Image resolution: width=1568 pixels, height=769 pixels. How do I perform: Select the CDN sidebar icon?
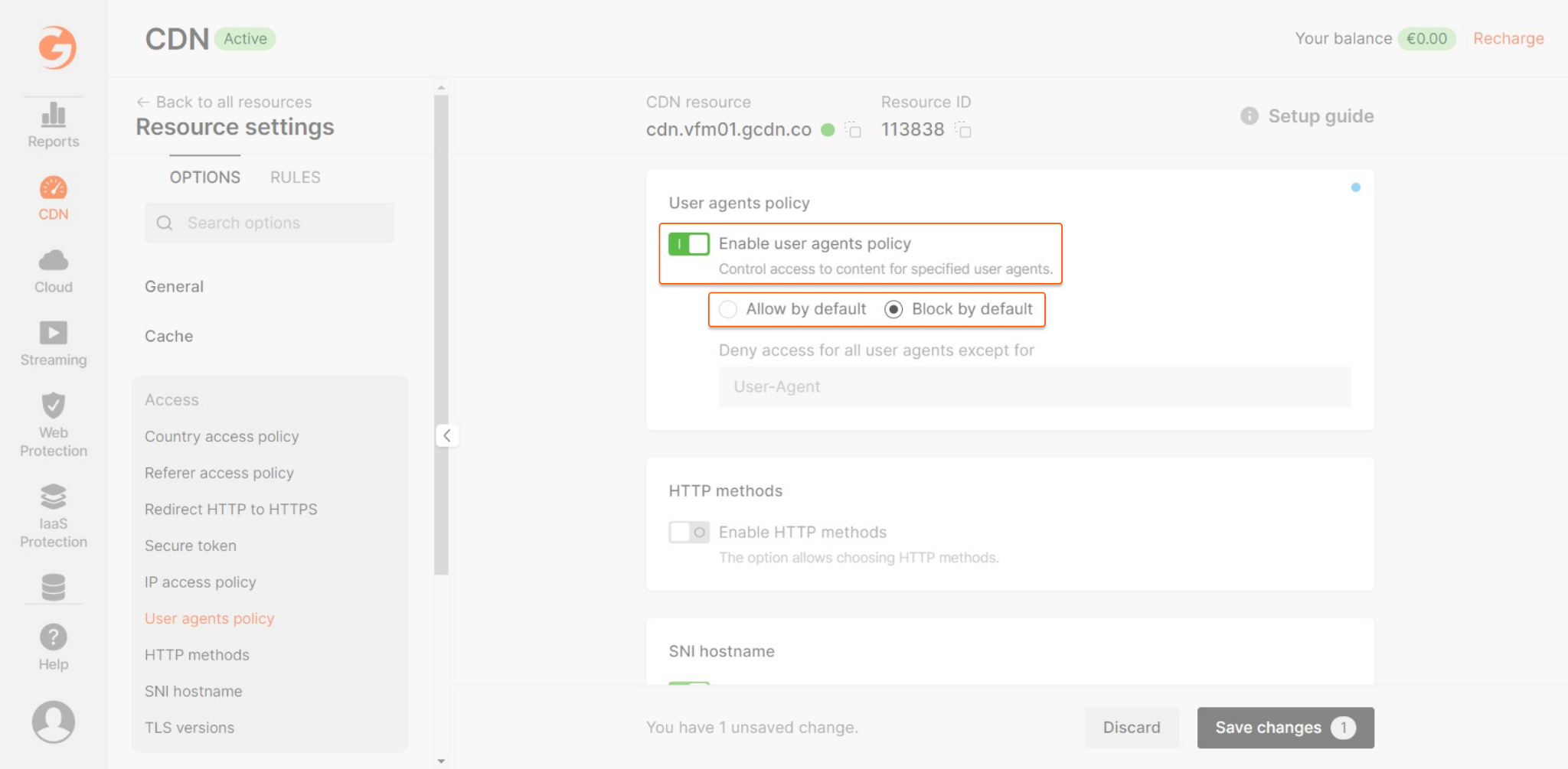[x=54, y=196]
